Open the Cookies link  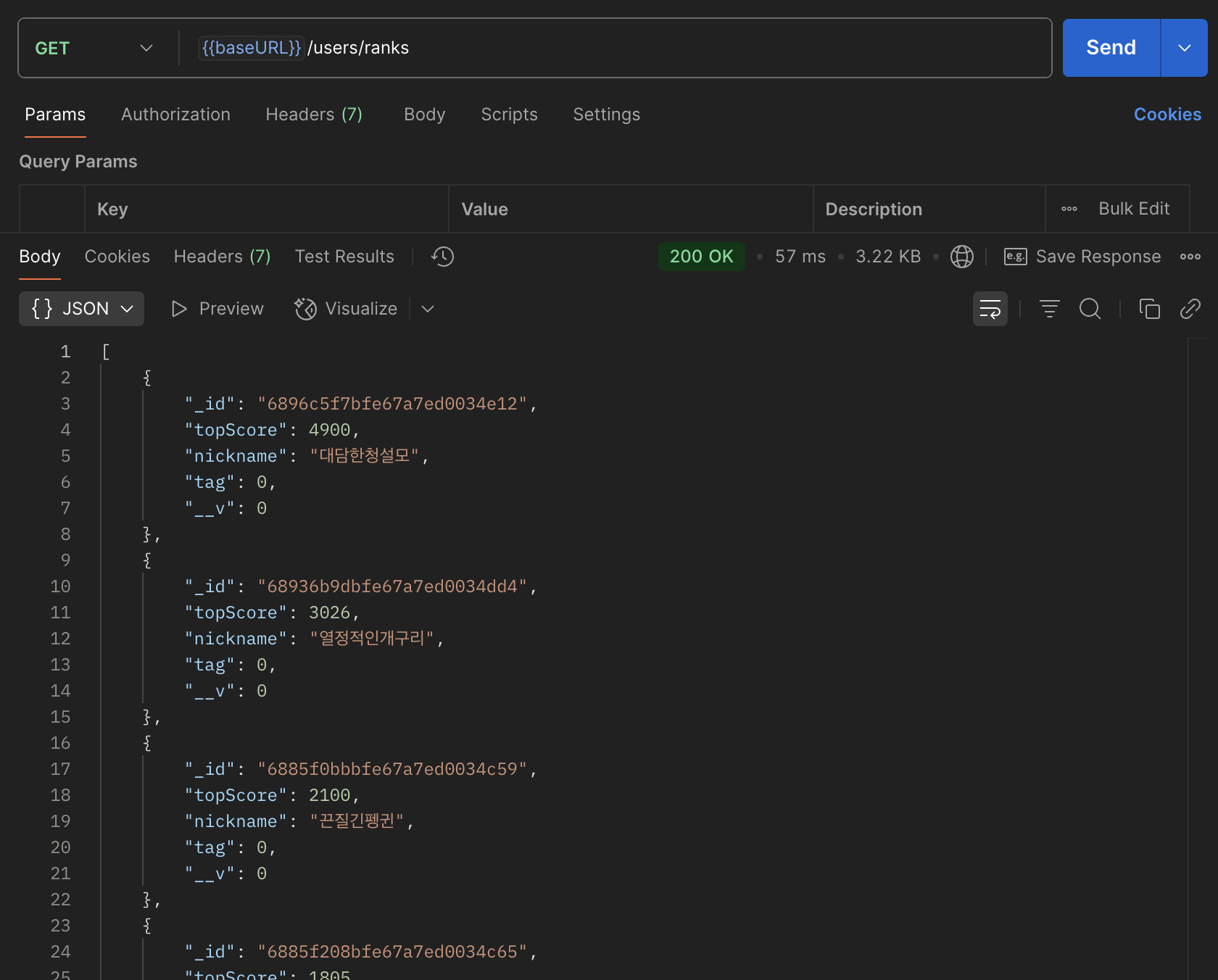[1167, 115]
